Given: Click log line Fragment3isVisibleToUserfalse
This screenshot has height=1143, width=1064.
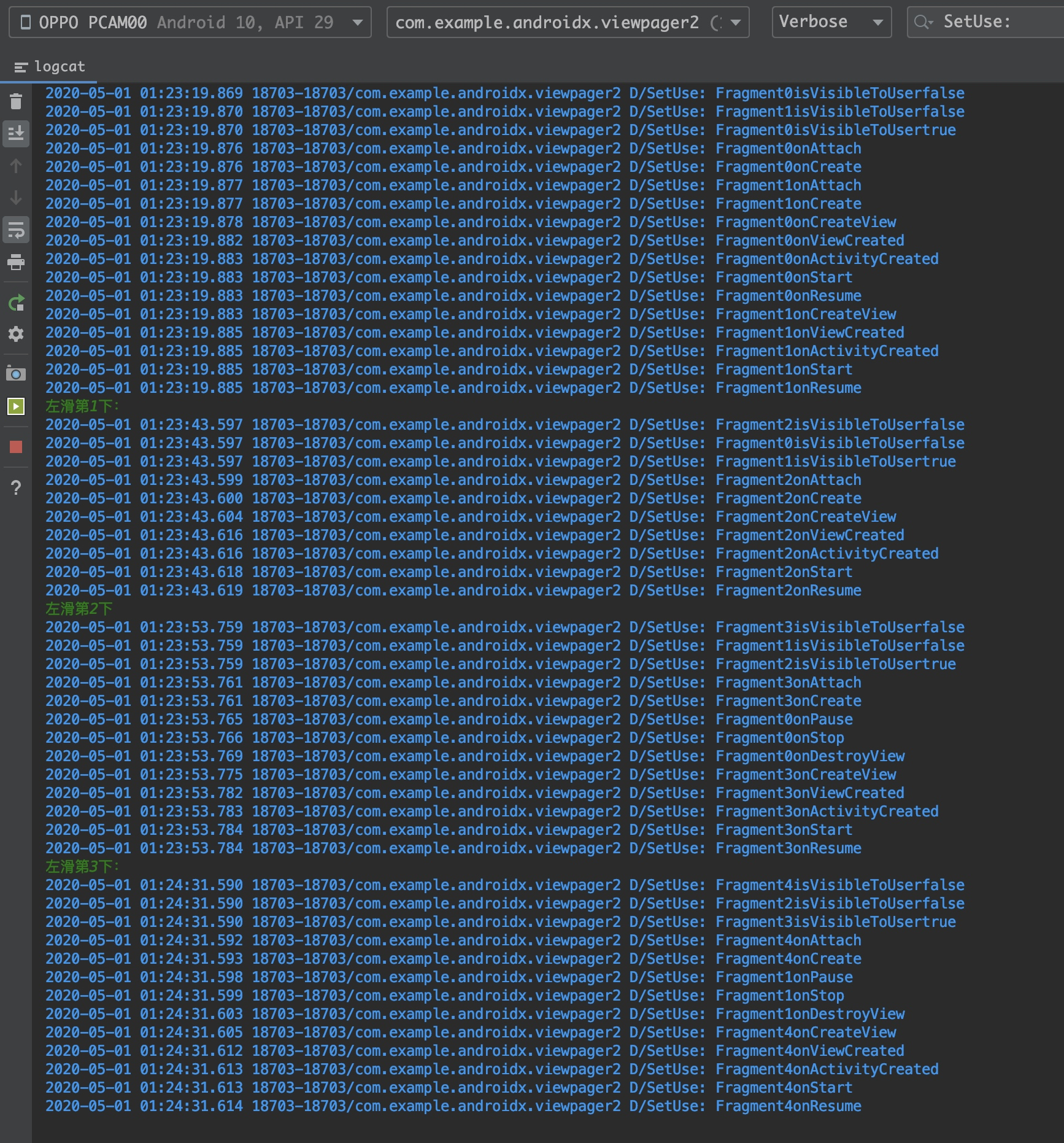Looking at the screenshot, I should click(x=504, y=627).
